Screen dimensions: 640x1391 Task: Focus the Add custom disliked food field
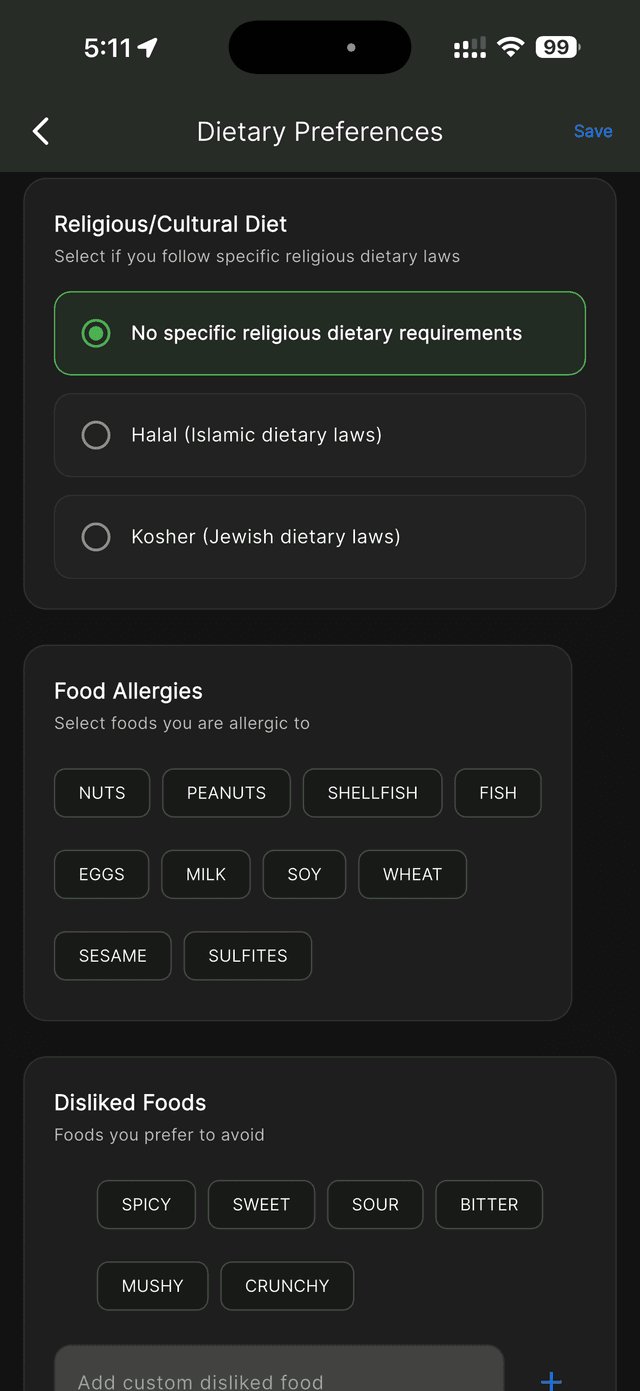279,1374
